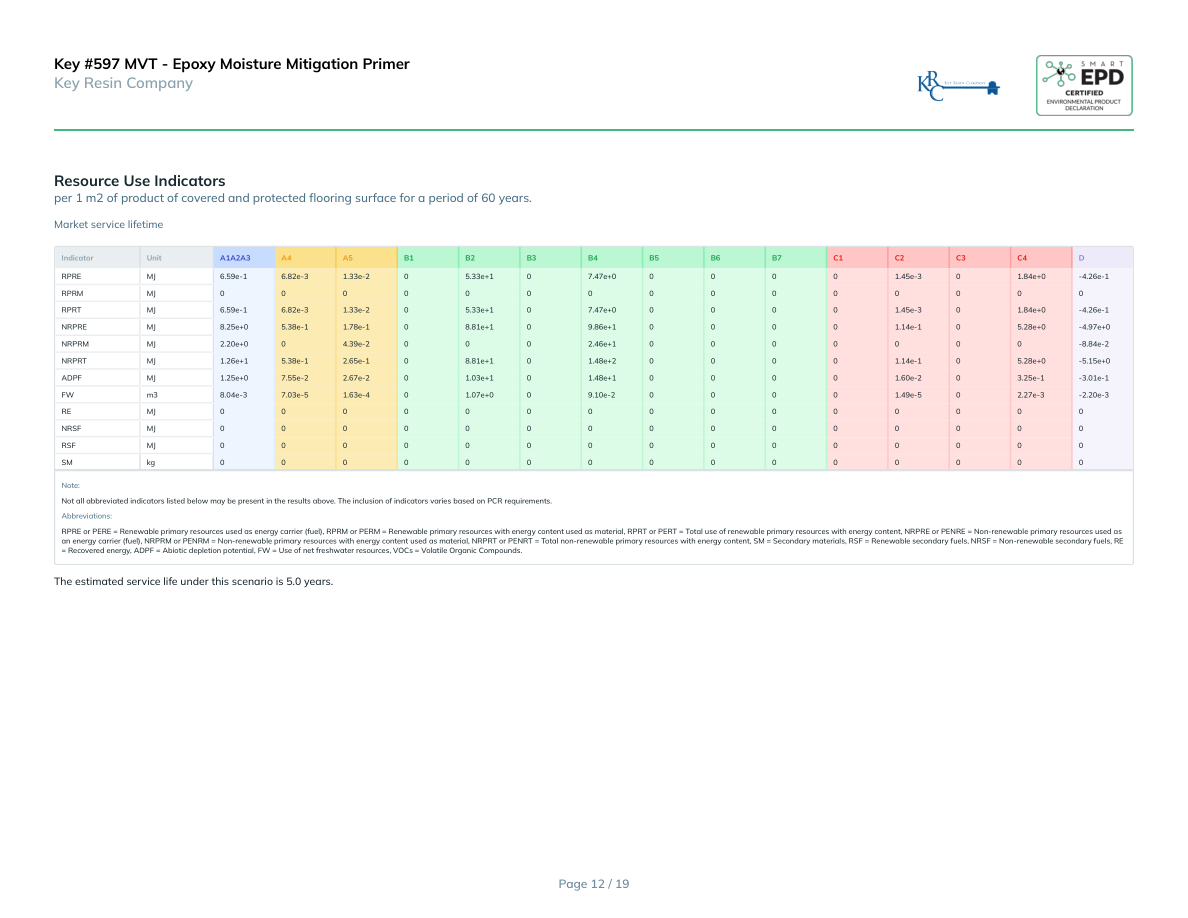Screen dimensions: 1188x918
Task: Click the Abbreviations label under the table
Action: (86, 516)
